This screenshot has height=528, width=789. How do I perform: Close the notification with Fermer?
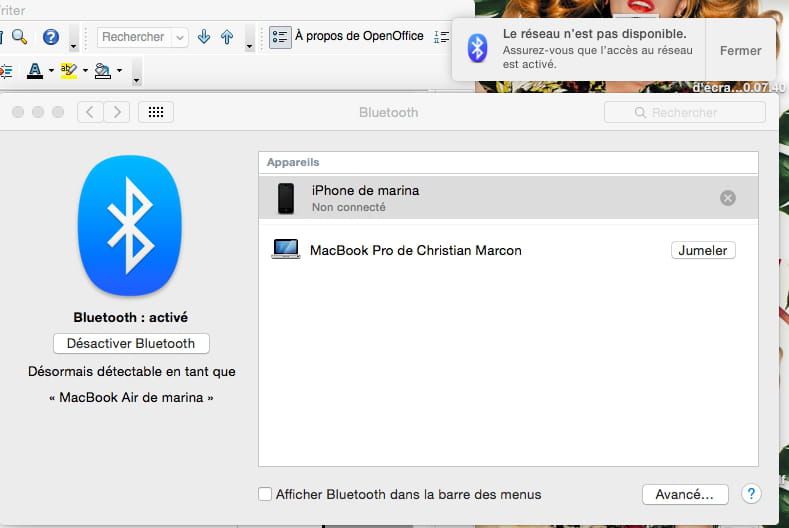coord(740,50)
